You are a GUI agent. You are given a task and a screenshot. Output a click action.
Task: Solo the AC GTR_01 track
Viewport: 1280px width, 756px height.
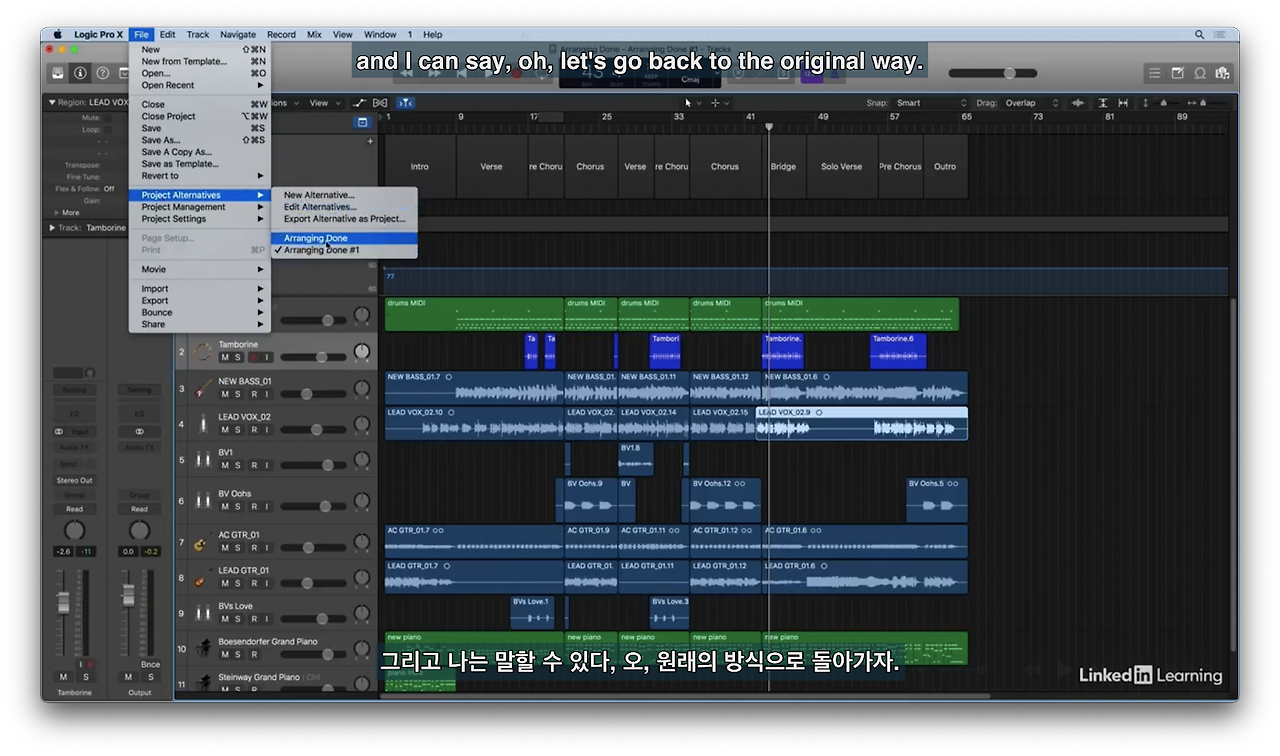[238, 548]
